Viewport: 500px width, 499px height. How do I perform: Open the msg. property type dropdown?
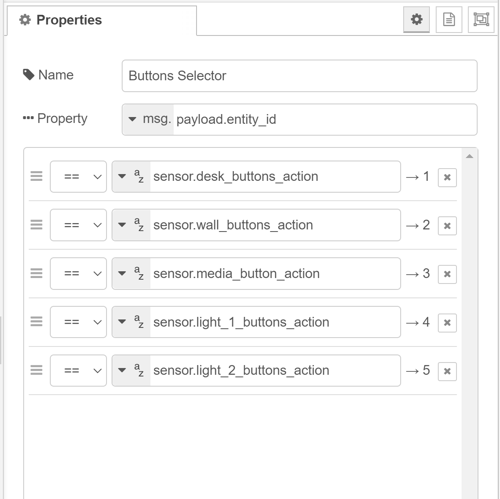(148, 119)
